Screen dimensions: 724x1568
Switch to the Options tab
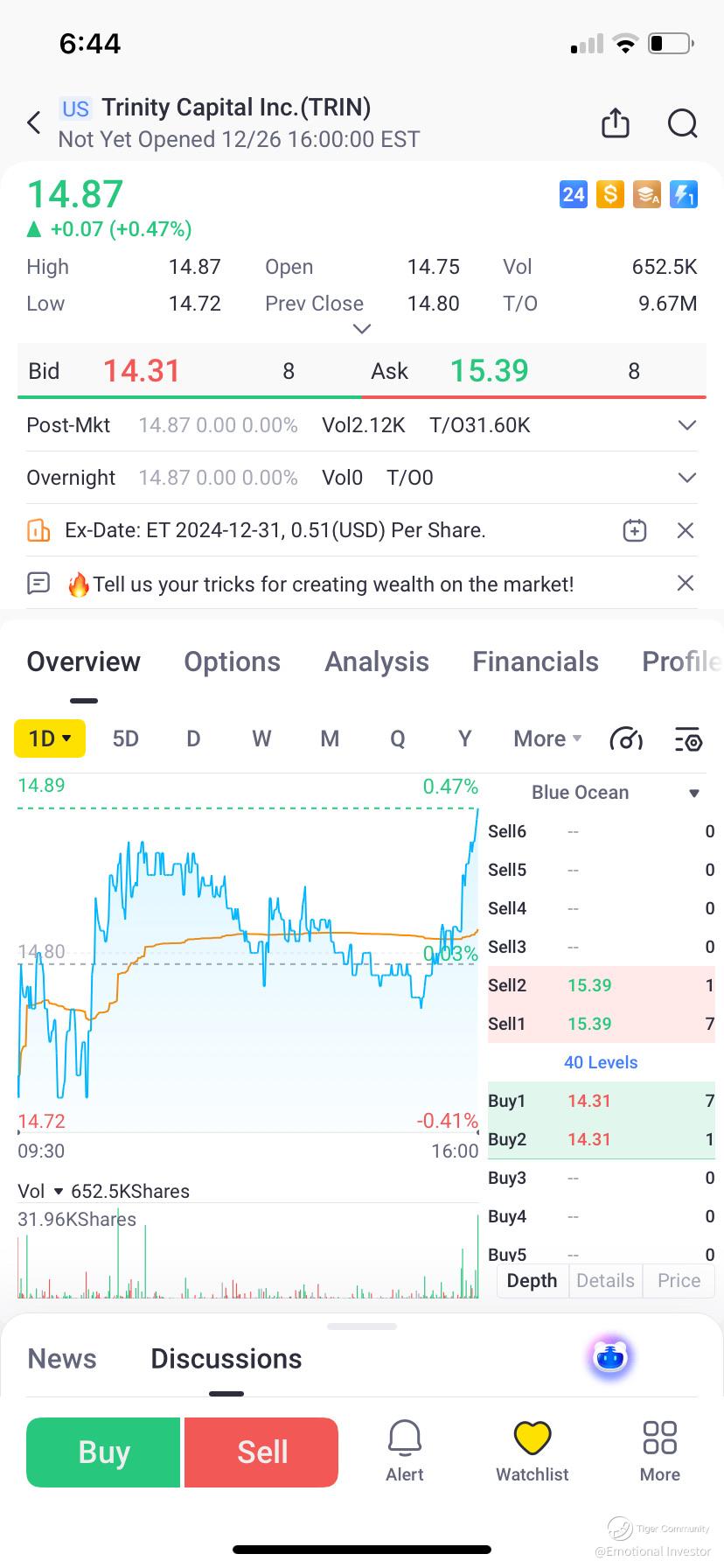232,662
